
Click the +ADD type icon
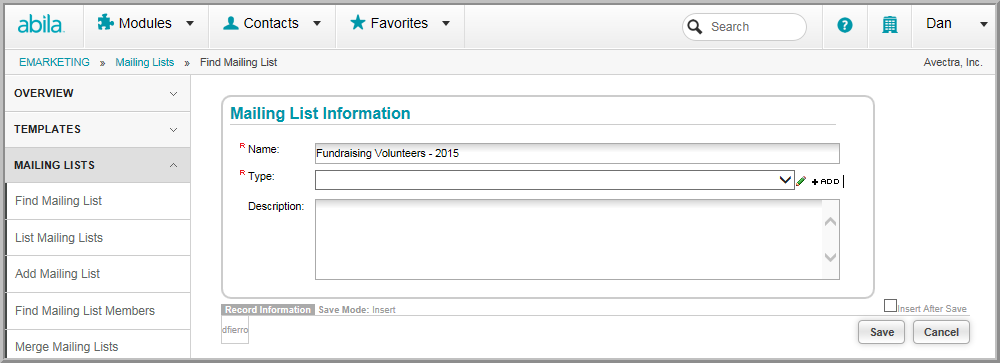825,182
